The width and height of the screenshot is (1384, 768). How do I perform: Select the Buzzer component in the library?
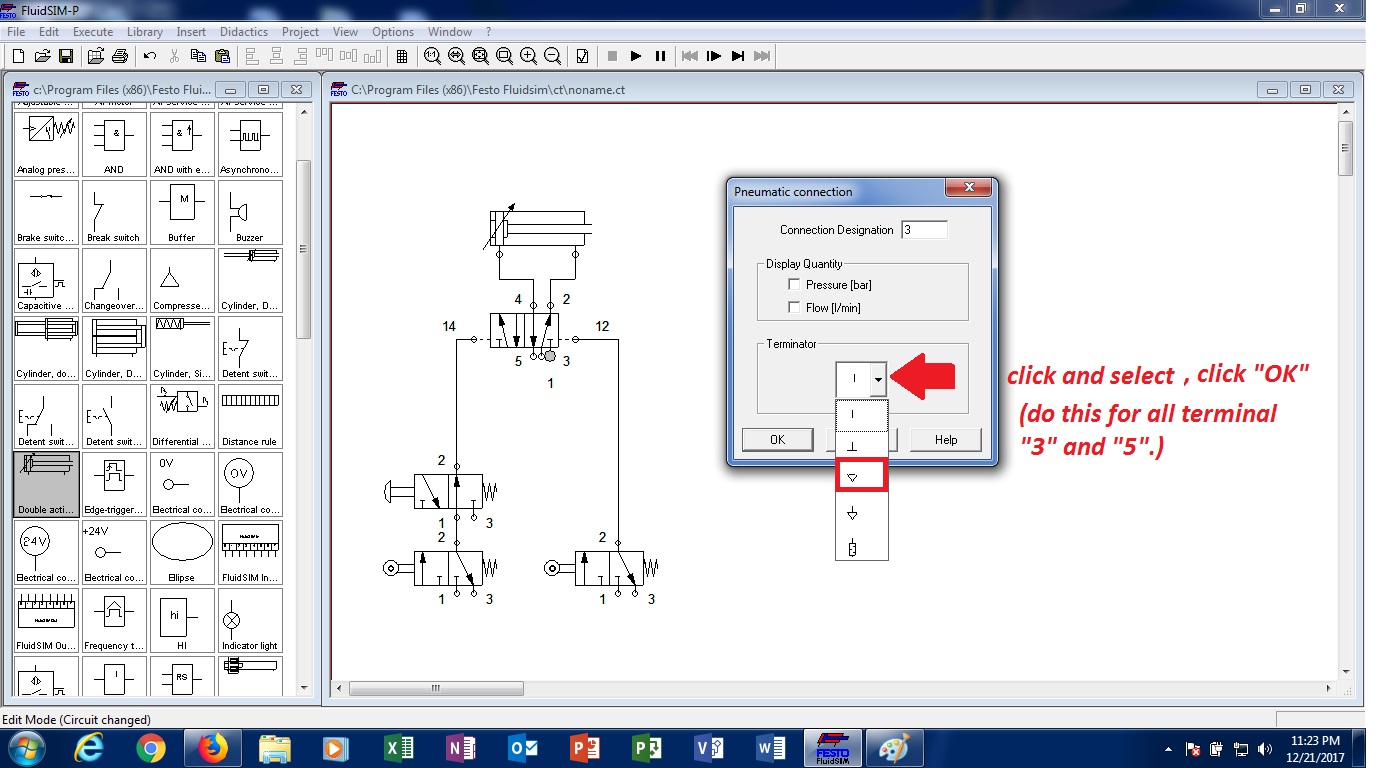click(x=250, y=212)
